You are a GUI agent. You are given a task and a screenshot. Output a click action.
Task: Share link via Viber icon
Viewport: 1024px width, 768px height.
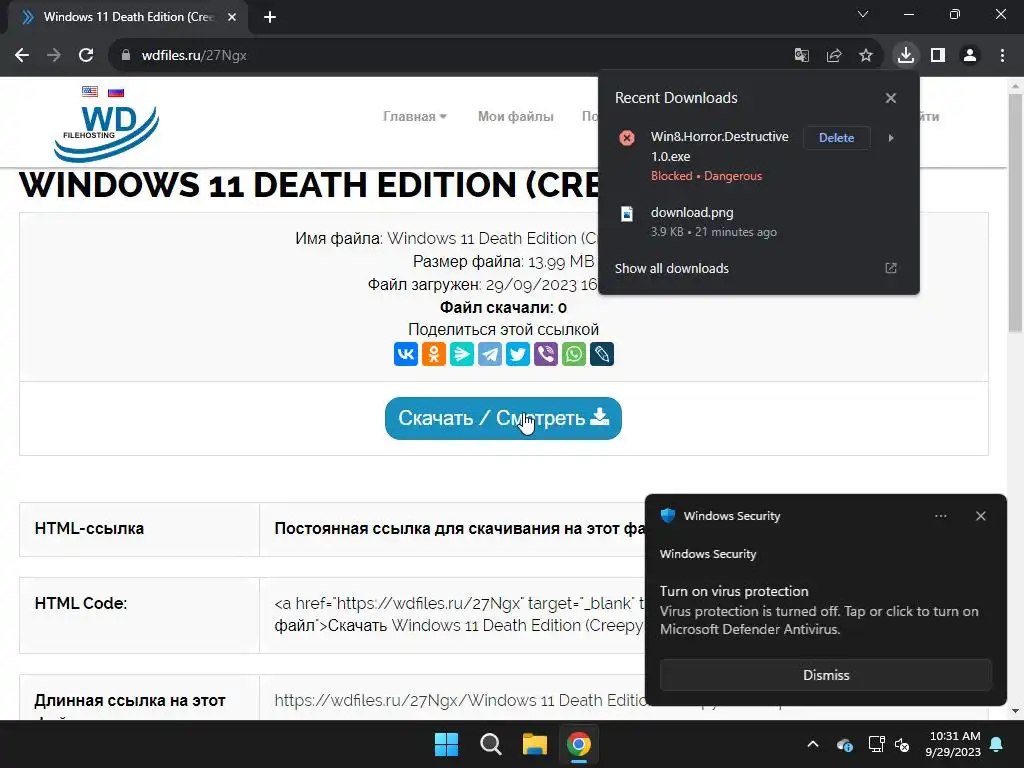[x=546, y=354]
